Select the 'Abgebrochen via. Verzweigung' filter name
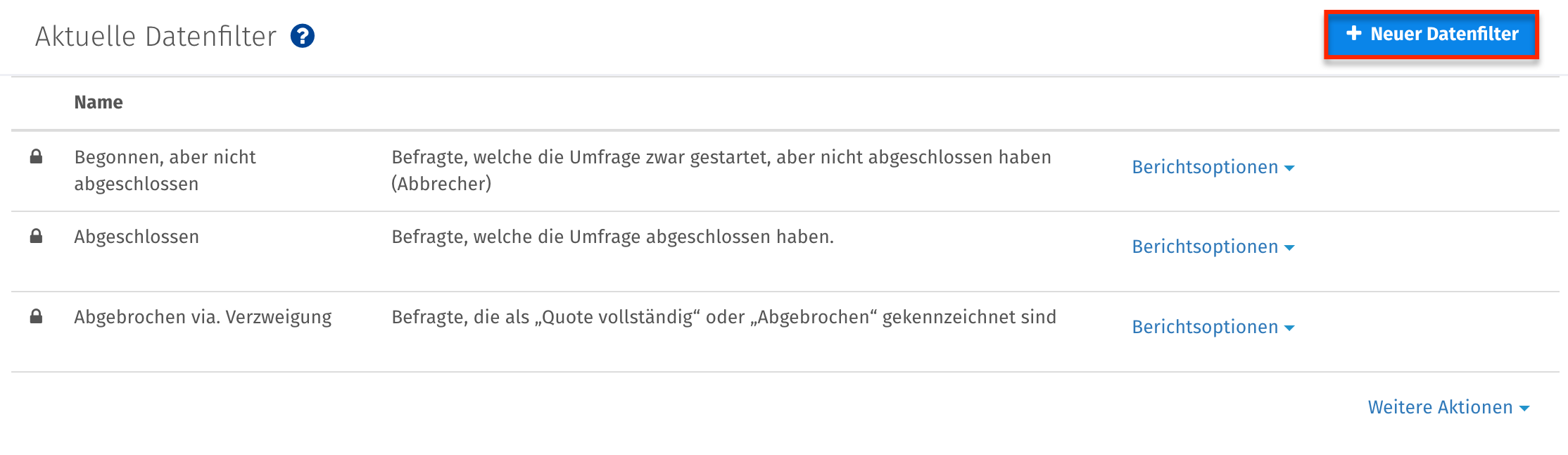The width and height of the screenshot is (1568, 455). point(203,317)
